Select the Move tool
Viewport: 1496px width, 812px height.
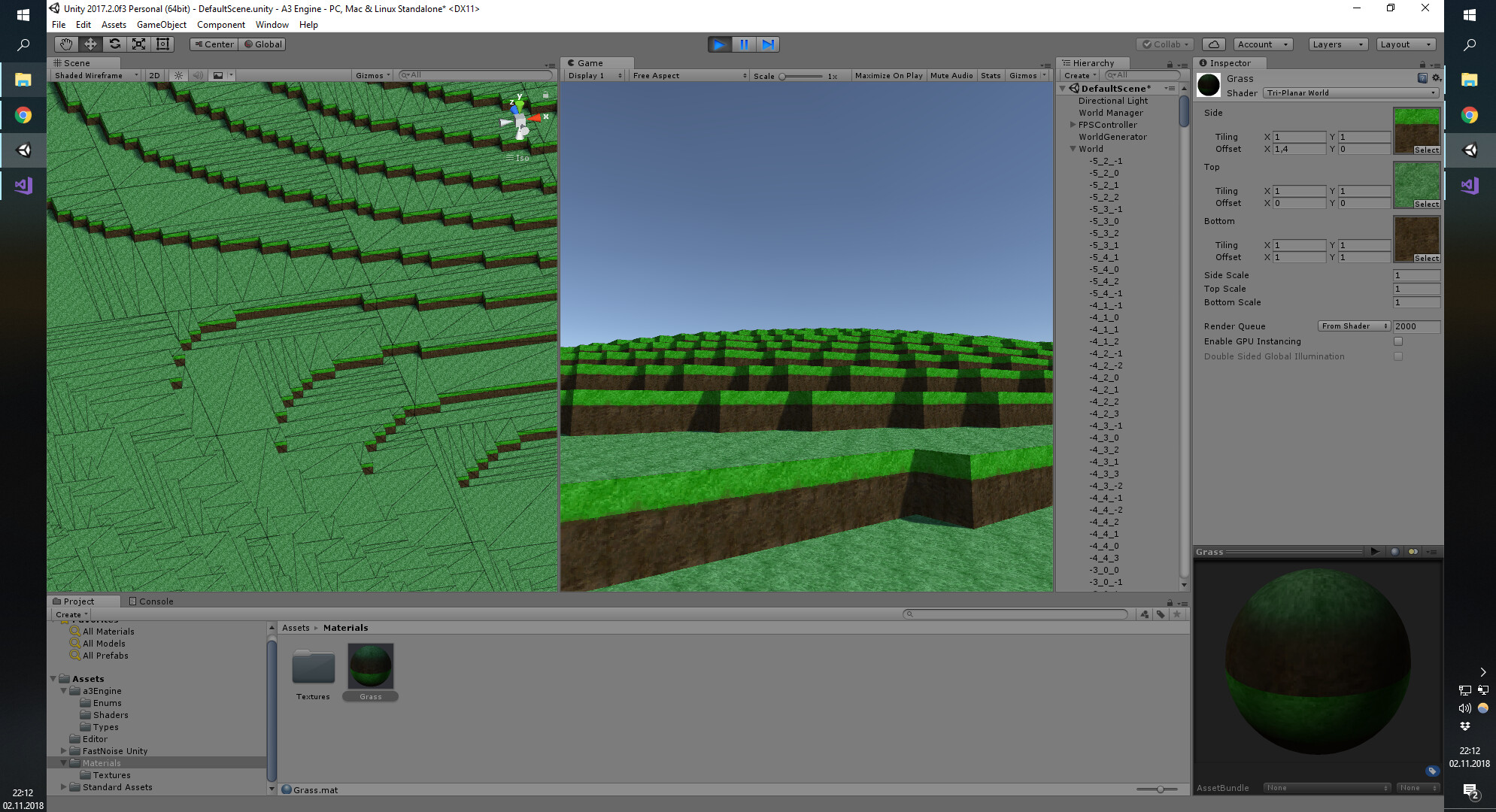pos(90,44)
